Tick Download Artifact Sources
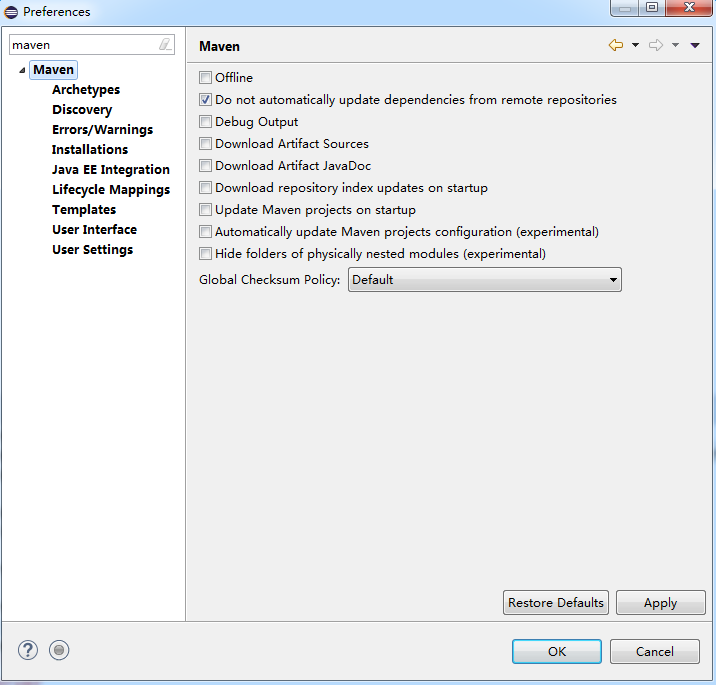This screenshot has width=716, height=685. click(205, 143)
